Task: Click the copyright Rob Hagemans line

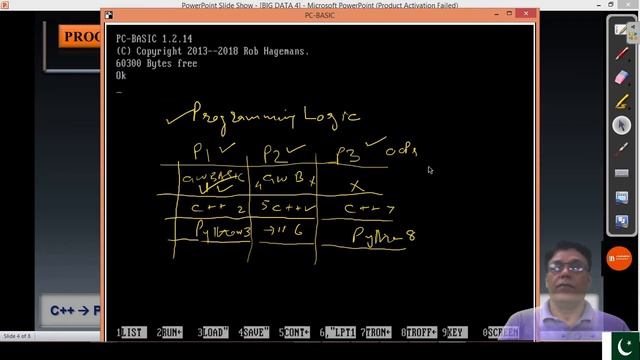Action: pyautogui.click(x=212, y=51)
